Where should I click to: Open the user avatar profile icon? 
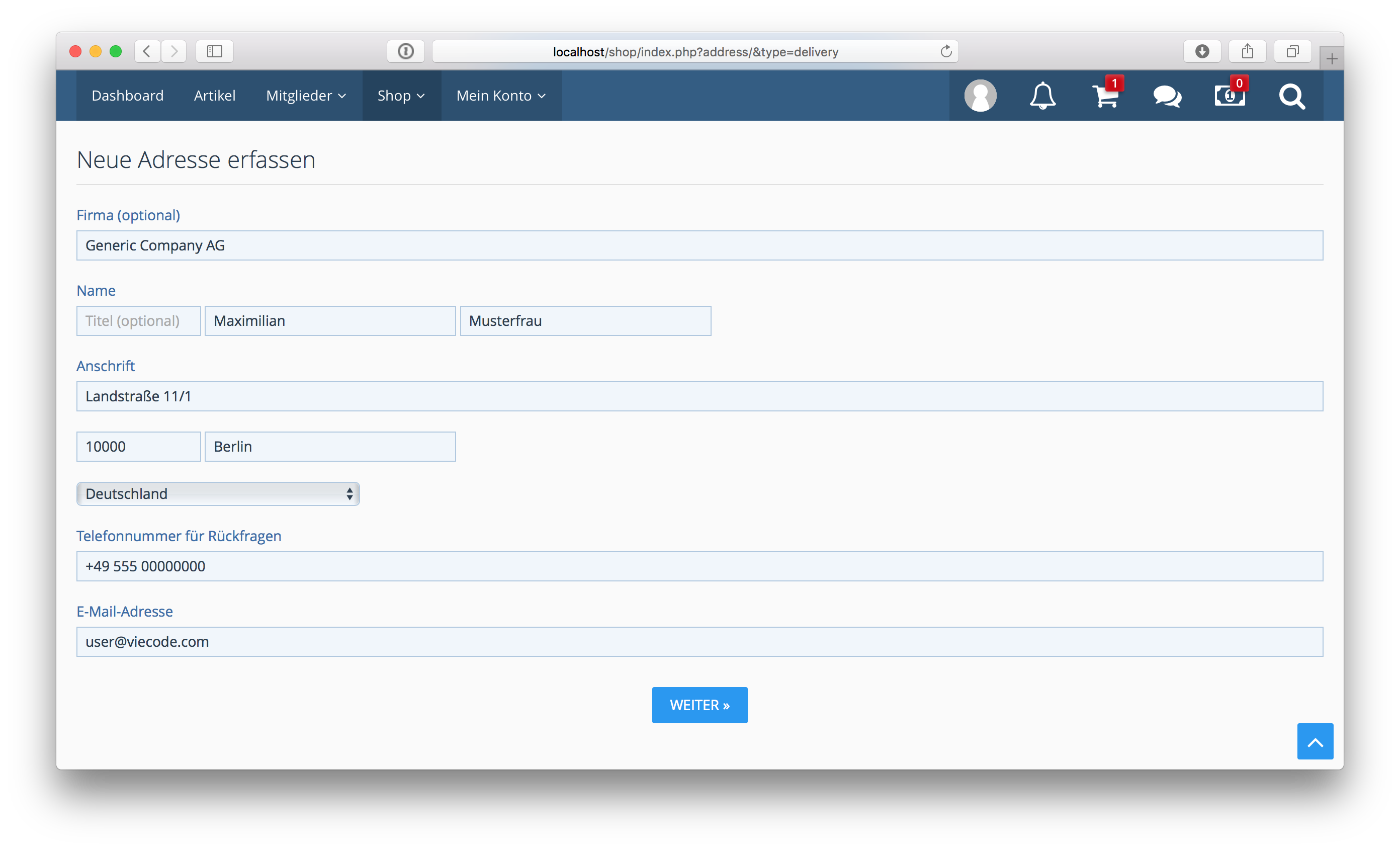point(980,96)
